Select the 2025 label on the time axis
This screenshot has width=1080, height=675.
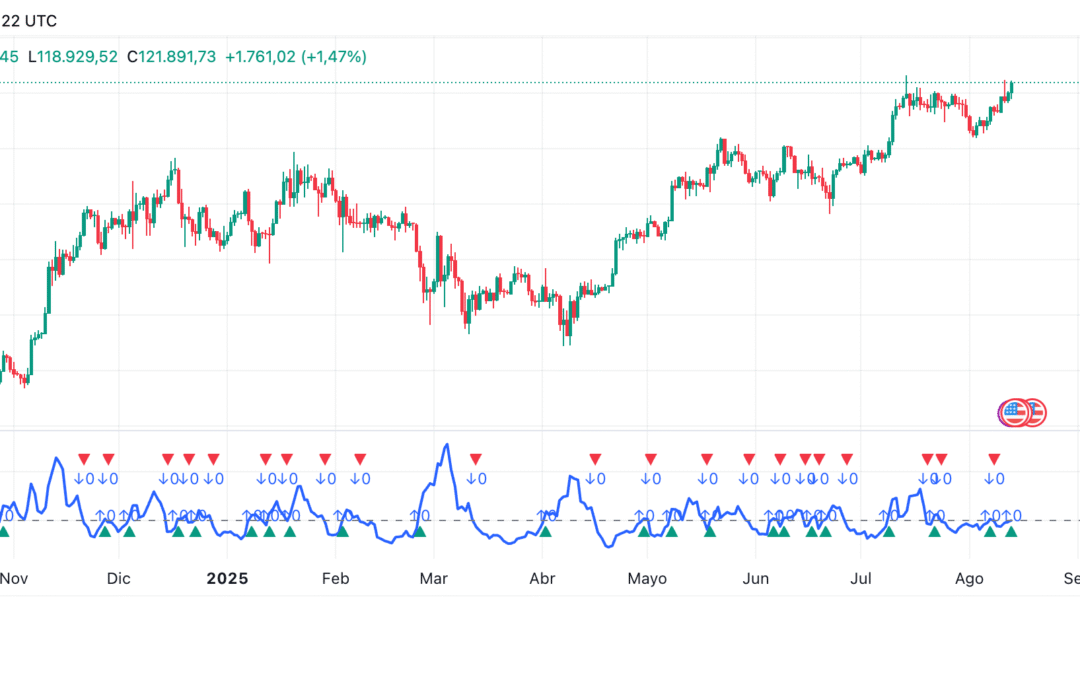pyautogui.click(x=226, y=578)
